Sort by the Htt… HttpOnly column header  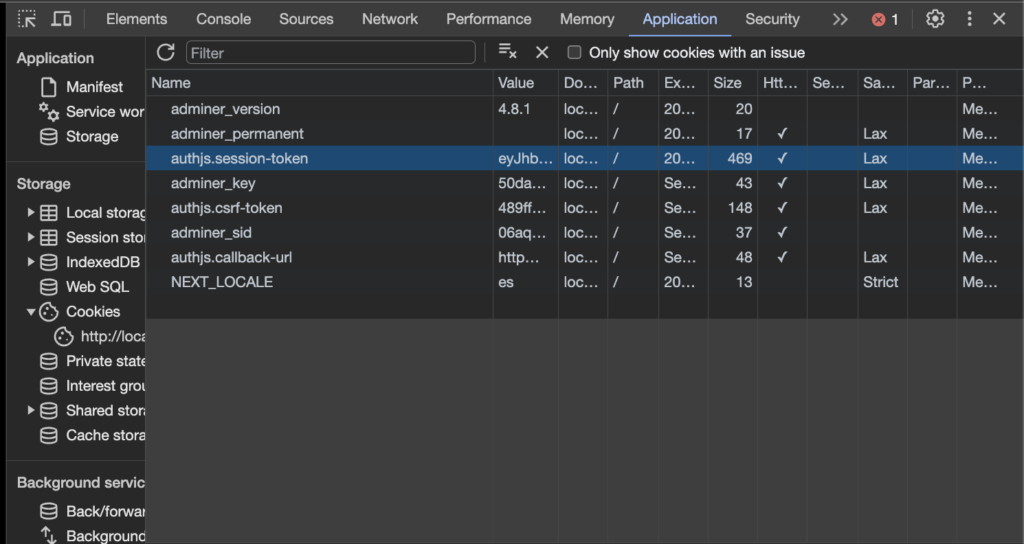pyautogui.click(x=782, y=83)
